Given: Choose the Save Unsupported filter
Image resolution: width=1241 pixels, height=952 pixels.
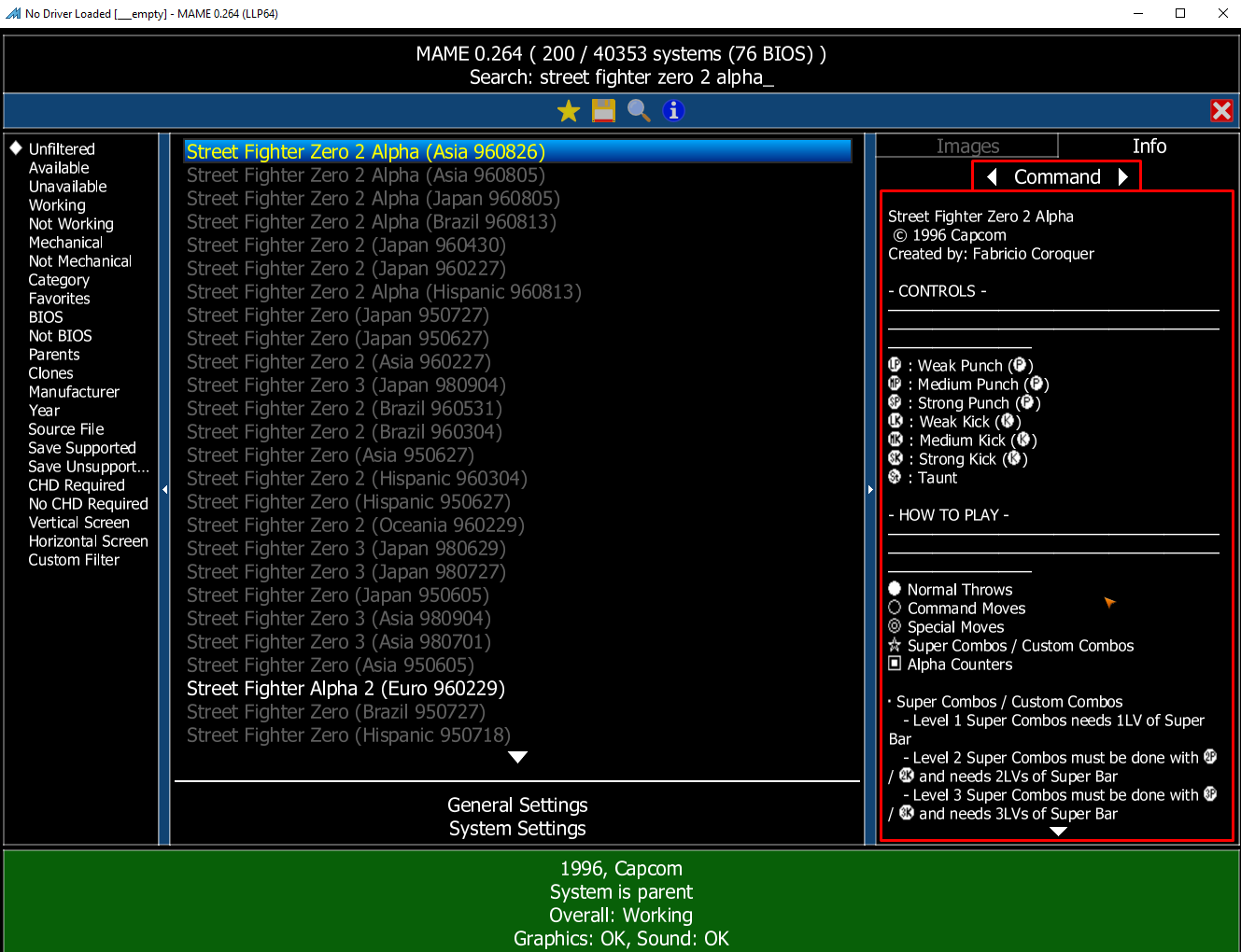Looking at the screenshot, I should coord(89,467).
